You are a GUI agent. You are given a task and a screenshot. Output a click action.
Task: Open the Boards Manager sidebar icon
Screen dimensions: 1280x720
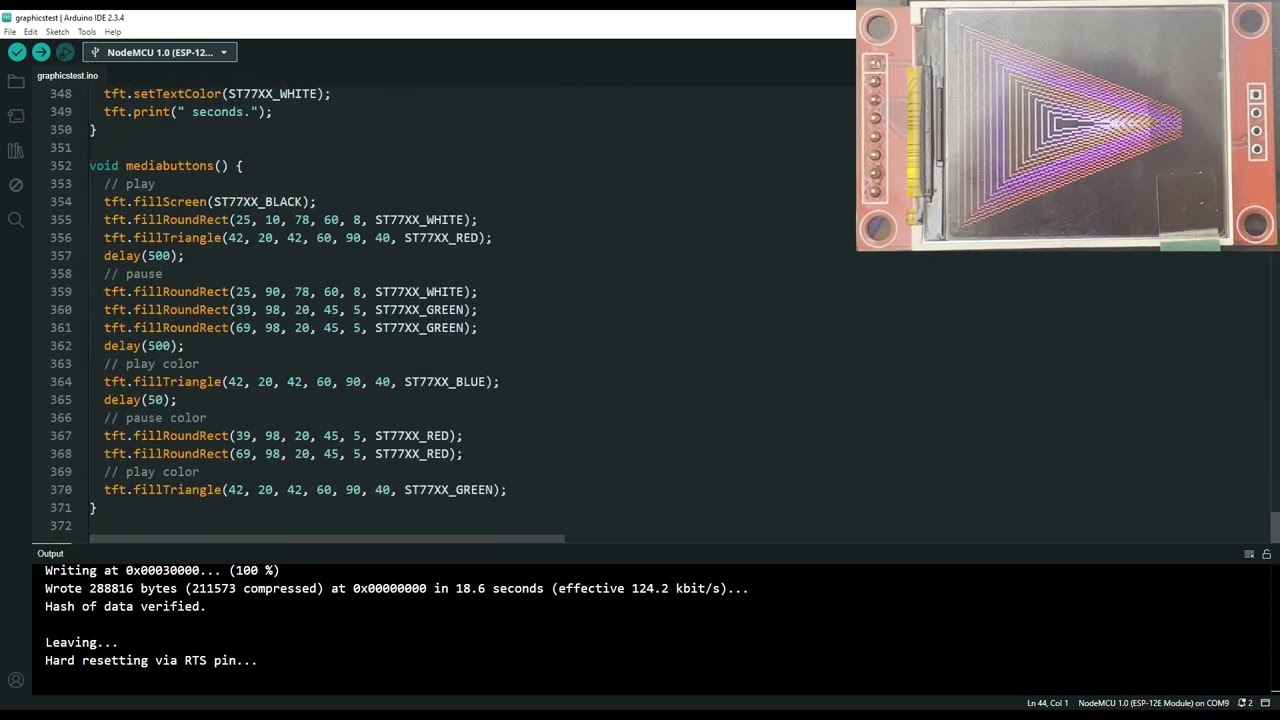15,116
